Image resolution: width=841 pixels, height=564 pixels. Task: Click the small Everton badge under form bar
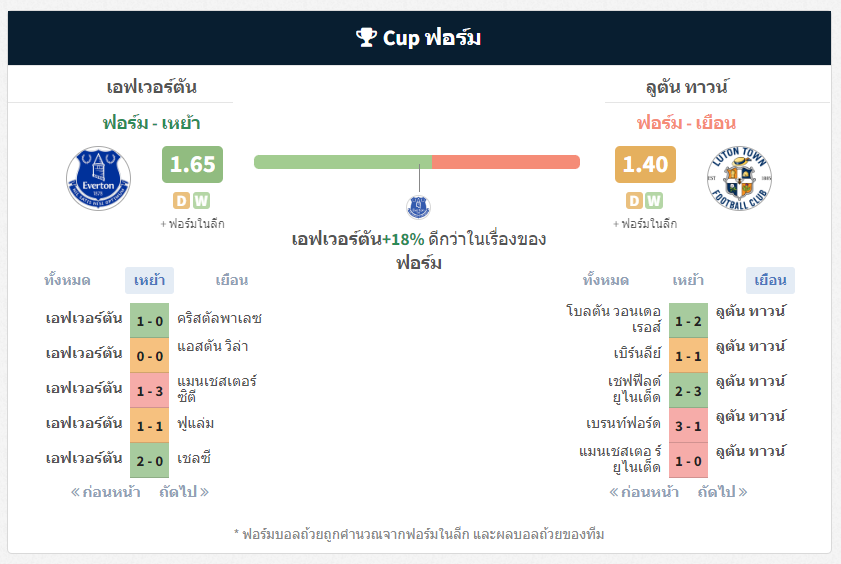(x=418, y=207)
